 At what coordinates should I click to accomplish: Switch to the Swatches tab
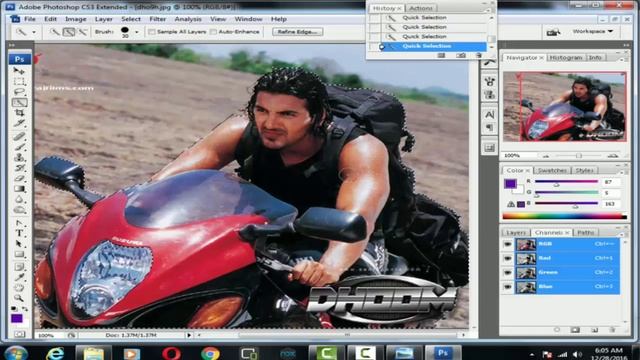(x=552, y=170)
